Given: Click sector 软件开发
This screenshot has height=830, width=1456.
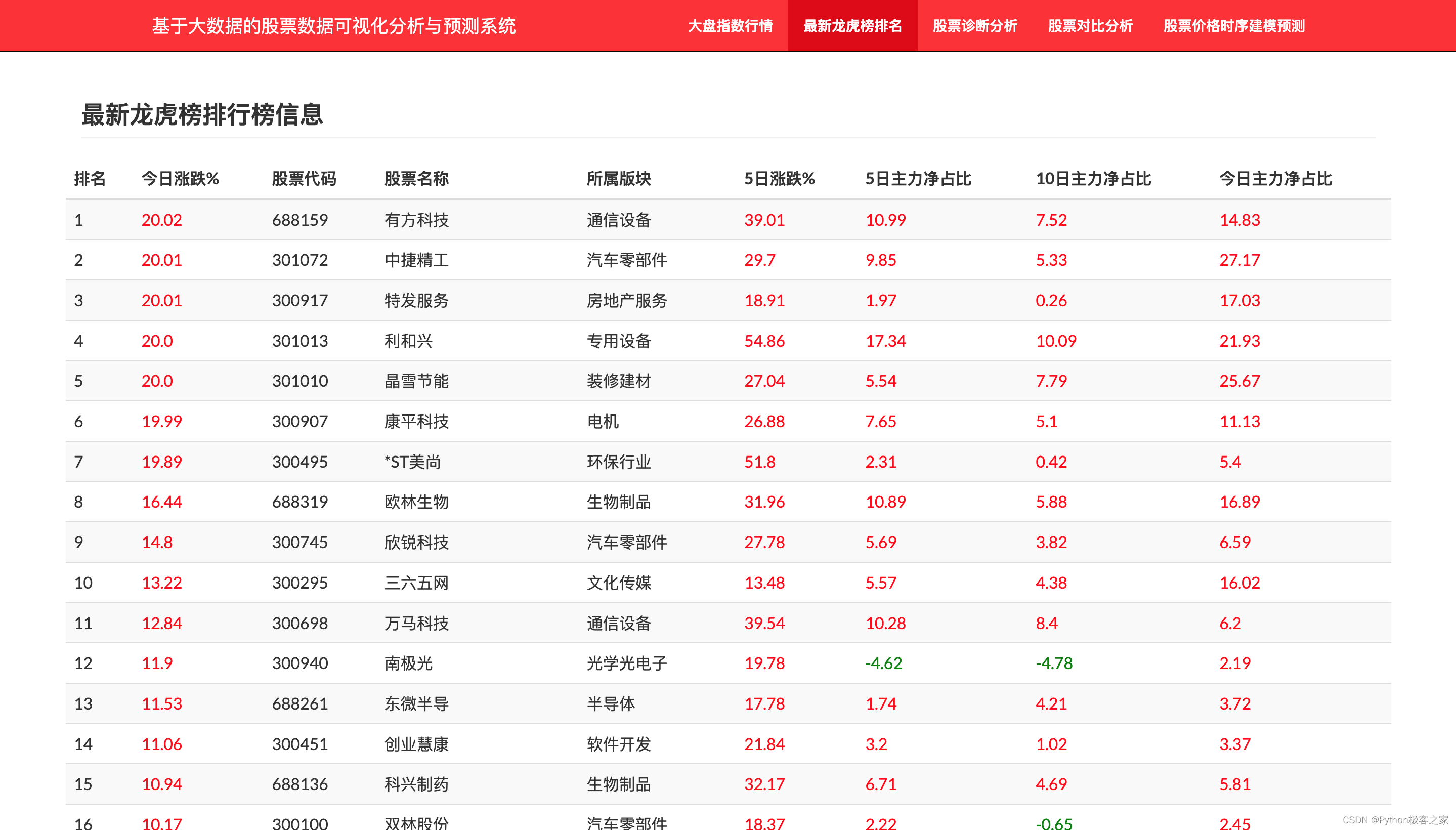Looking at the screenshot, I should tap(619, 744).
